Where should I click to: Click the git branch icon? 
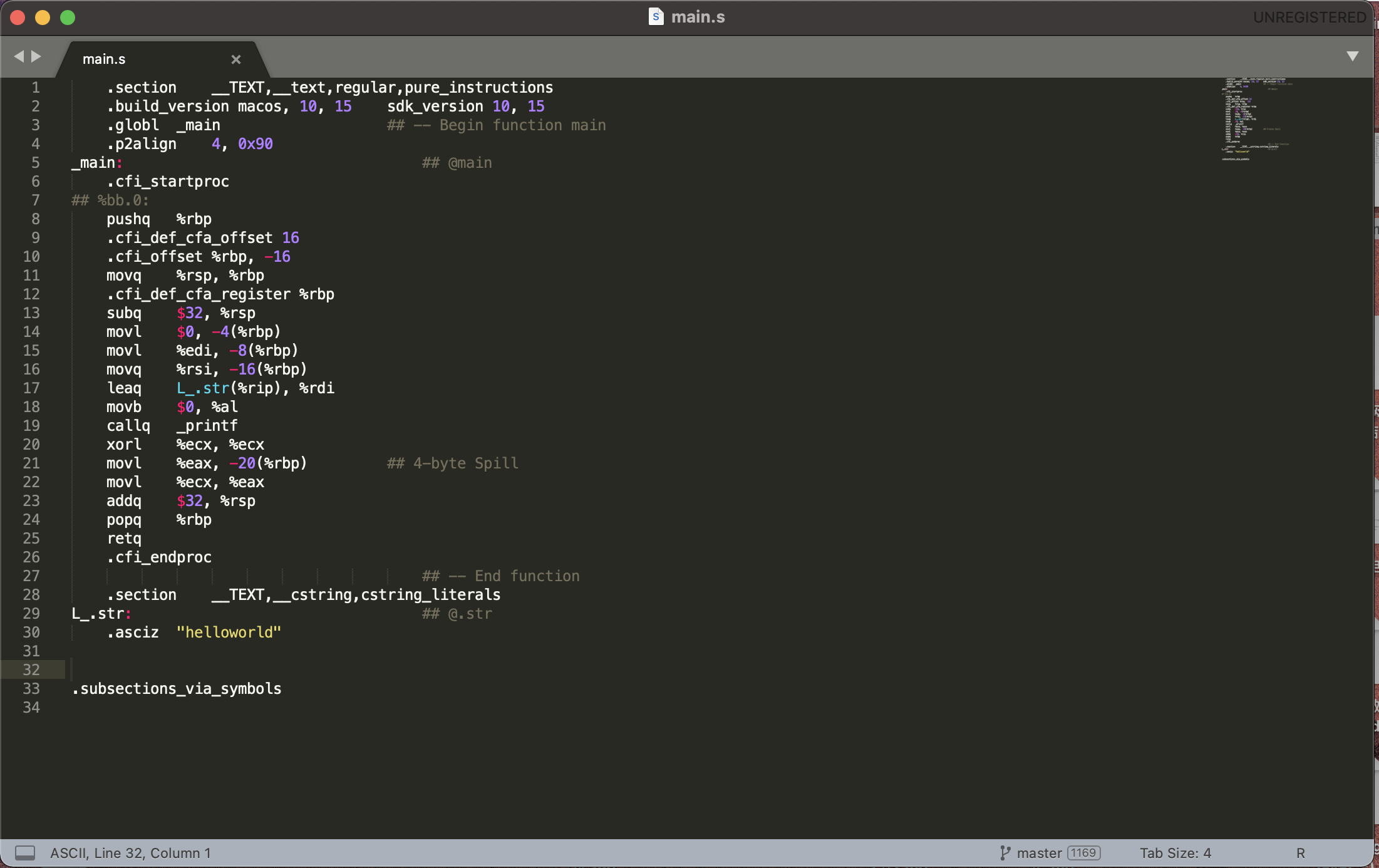point(1005,853)
